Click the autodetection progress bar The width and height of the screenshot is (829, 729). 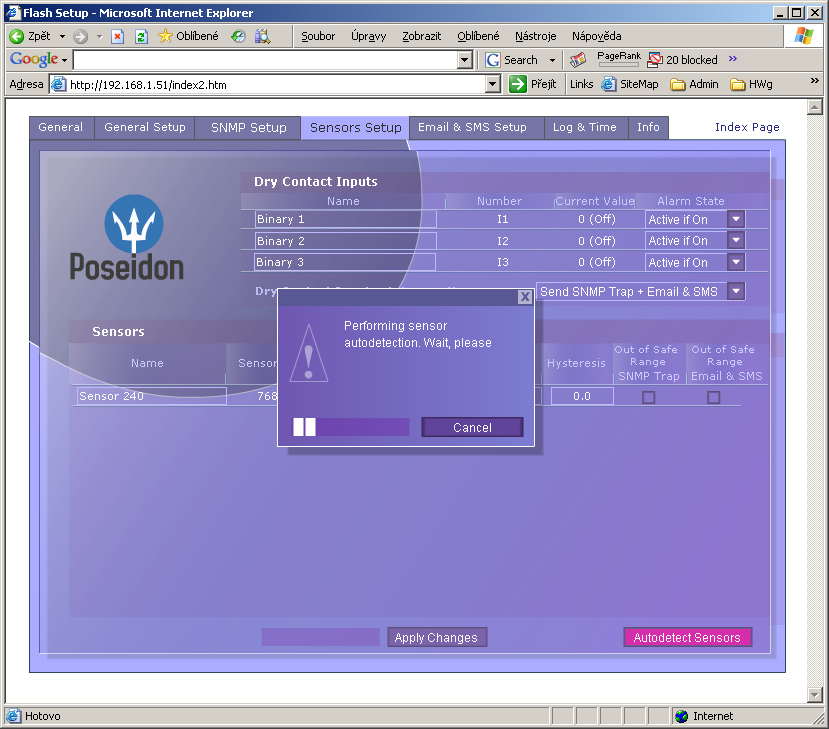351,427
